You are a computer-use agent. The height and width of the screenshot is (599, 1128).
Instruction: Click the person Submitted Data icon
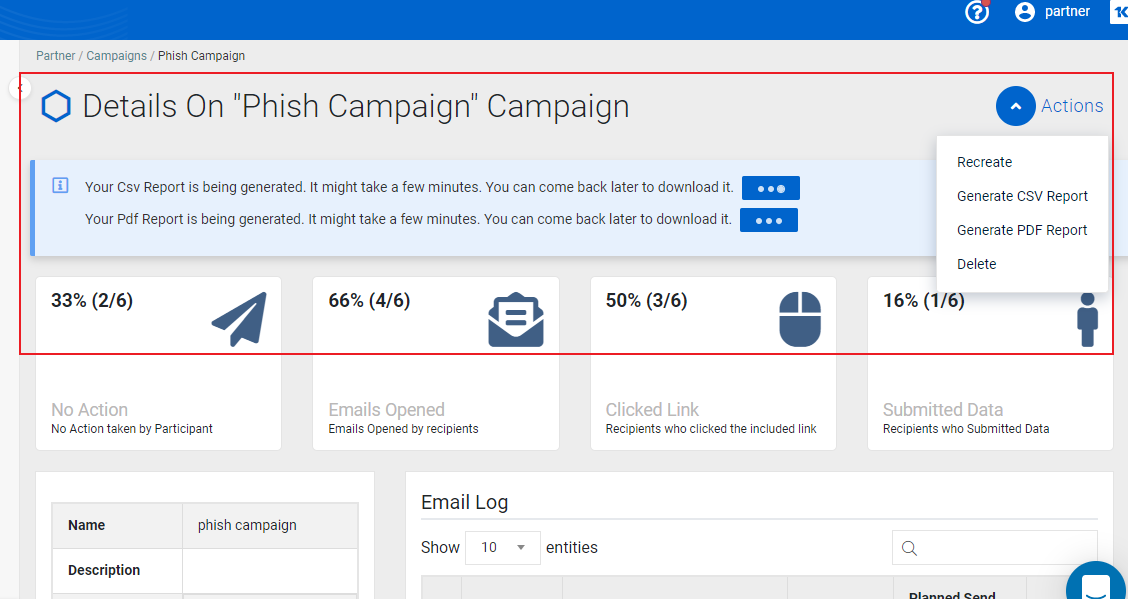coord(1088,319)
